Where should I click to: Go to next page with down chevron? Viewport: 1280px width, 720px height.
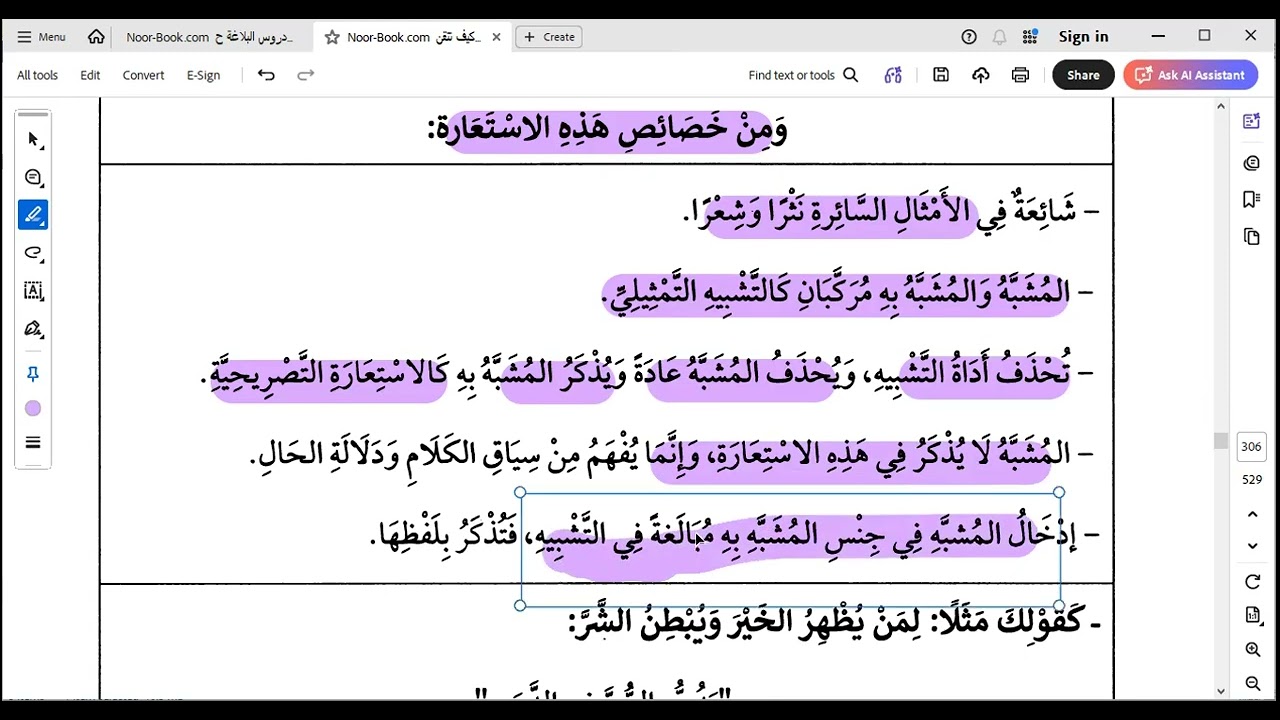coord(1252,546)
